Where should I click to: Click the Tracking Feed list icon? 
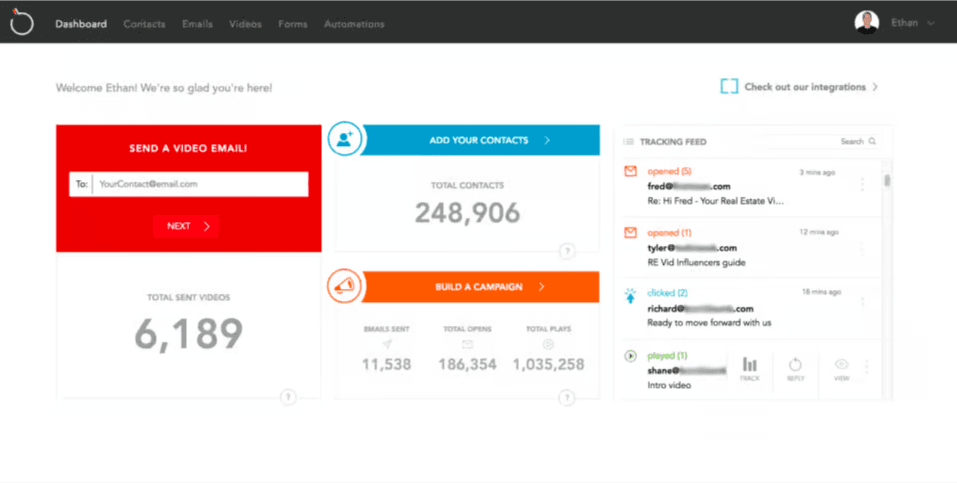pos(629,142)
